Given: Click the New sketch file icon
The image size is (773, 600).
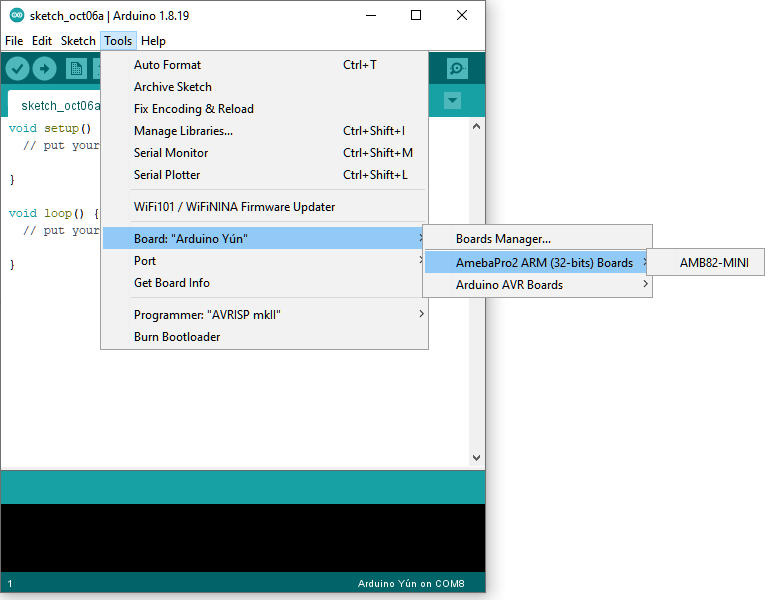Looking at the screenshot, I should tap(76, 68).
